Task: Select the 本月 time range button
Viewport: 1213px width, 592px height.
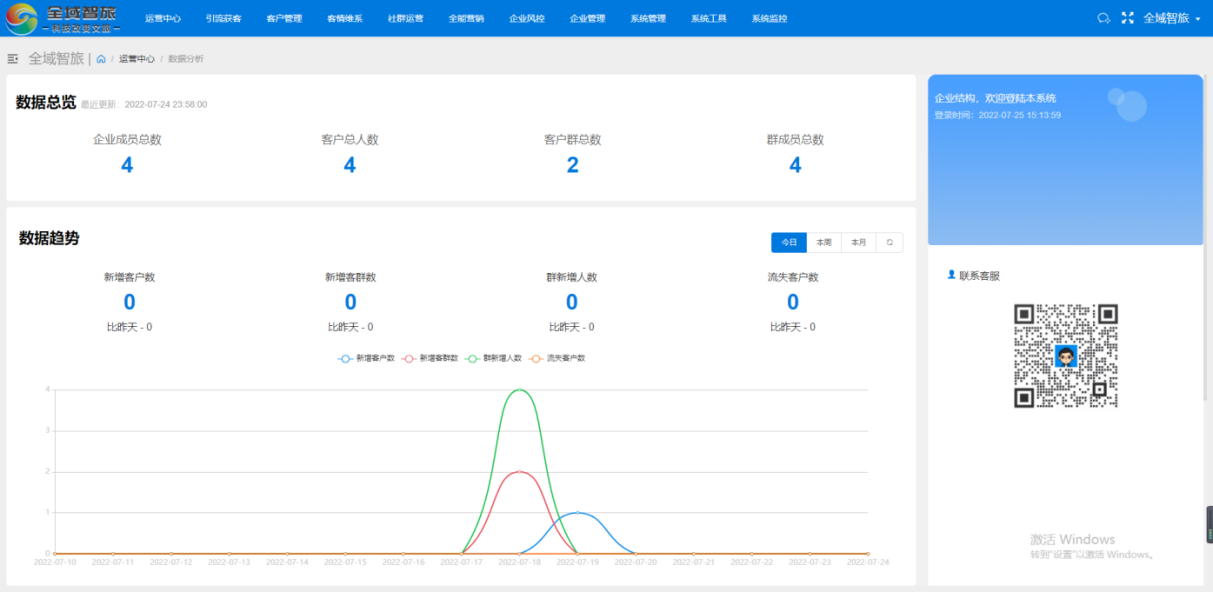Action: tap(859, 242)
